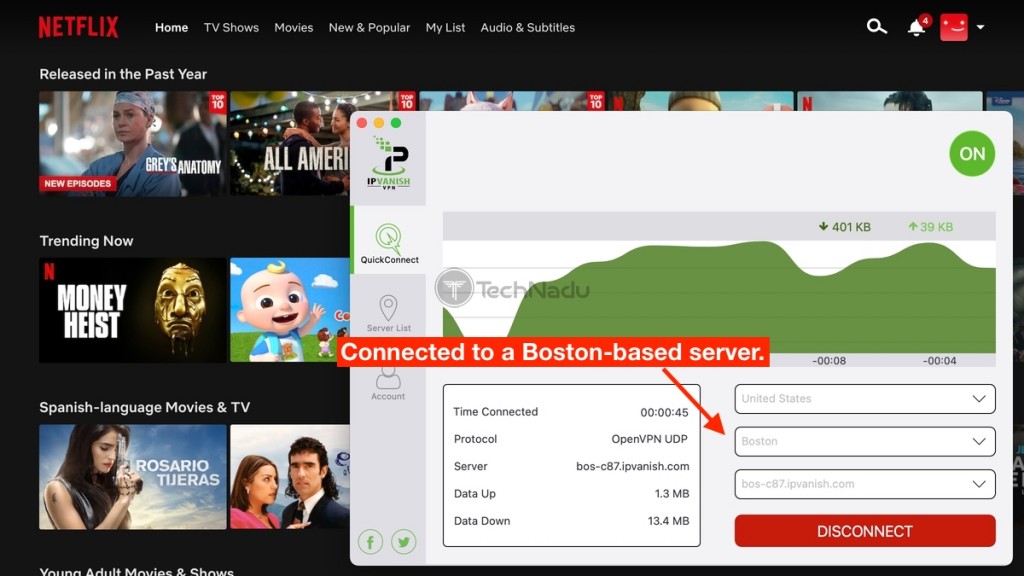Expand the Boston city dropdown

pyautogui.click(x=865, y=441)
